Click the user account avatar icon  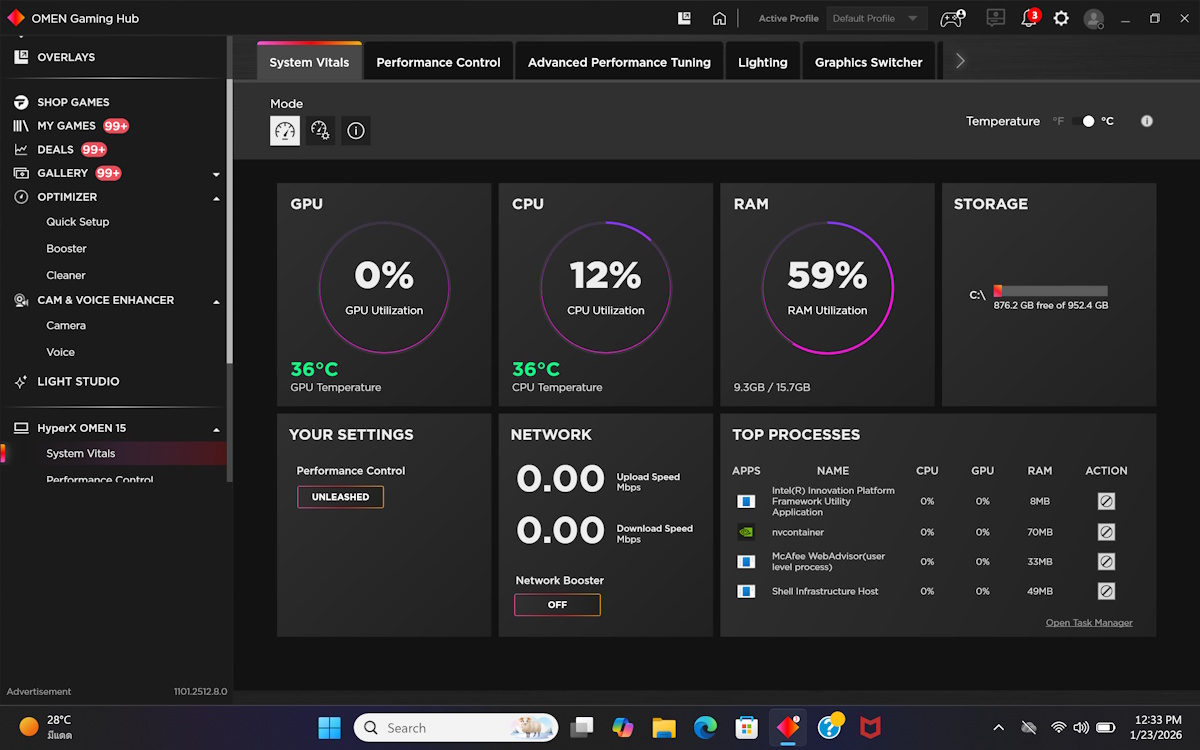[x=1094, y=19]
